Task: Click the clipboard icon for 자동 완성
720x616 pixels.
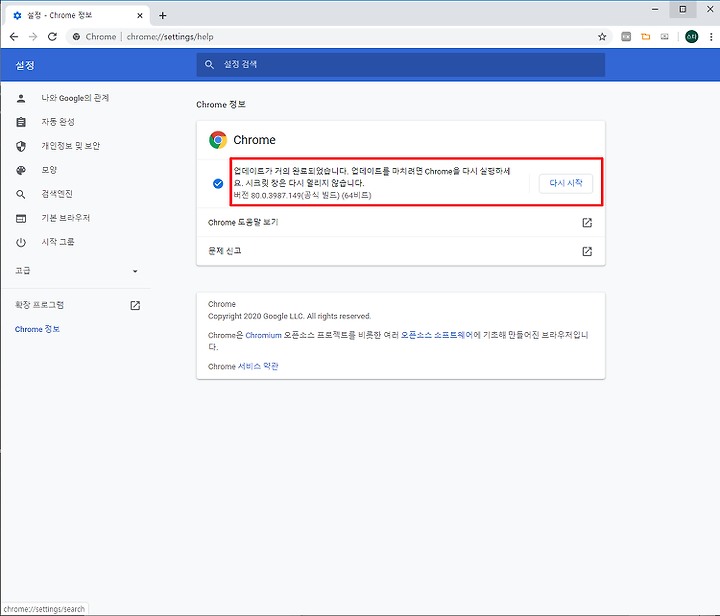Action: [x=21, y=122]
